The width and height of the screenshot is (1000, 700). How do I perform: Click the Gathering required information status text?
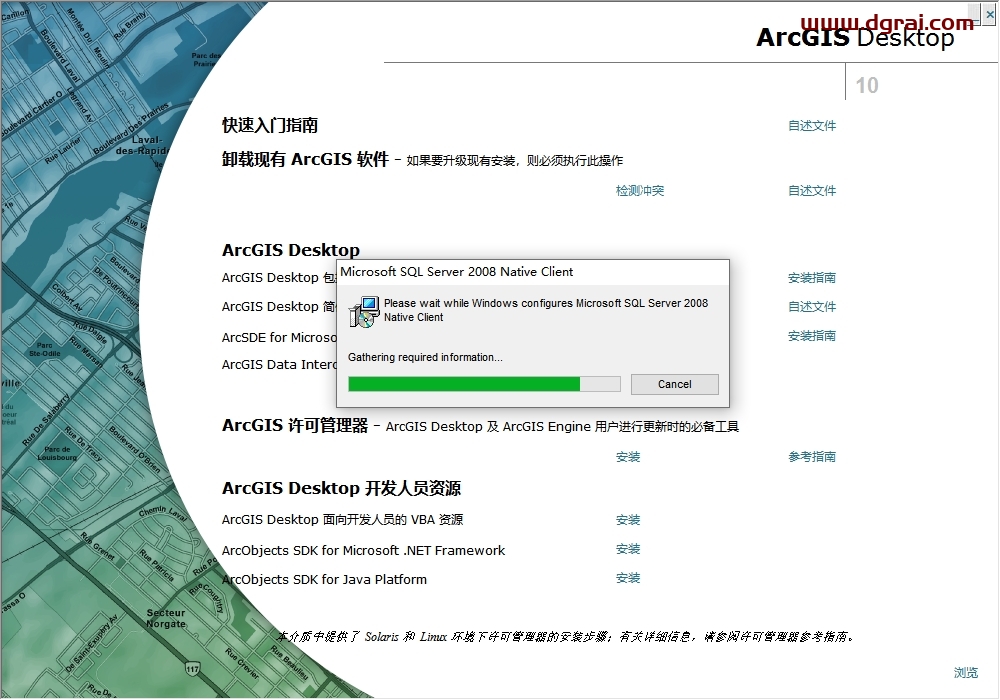point(425,358)
